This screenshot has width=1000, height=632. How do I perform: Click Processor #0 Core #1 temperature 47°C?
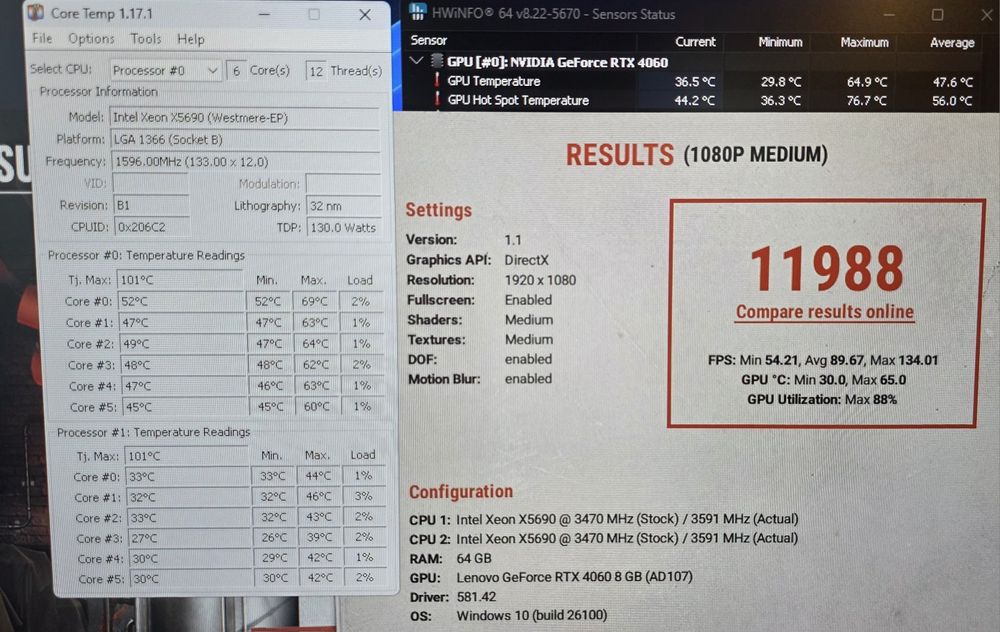pos(182,323)
